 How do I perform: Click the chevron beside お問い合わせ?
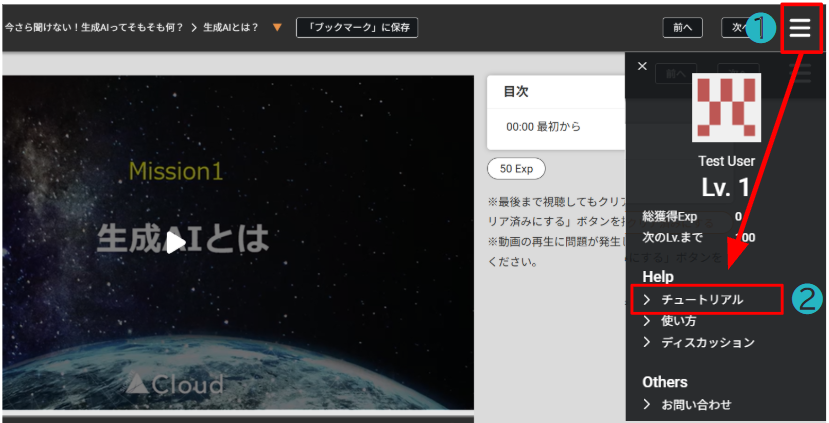[647, 405]
